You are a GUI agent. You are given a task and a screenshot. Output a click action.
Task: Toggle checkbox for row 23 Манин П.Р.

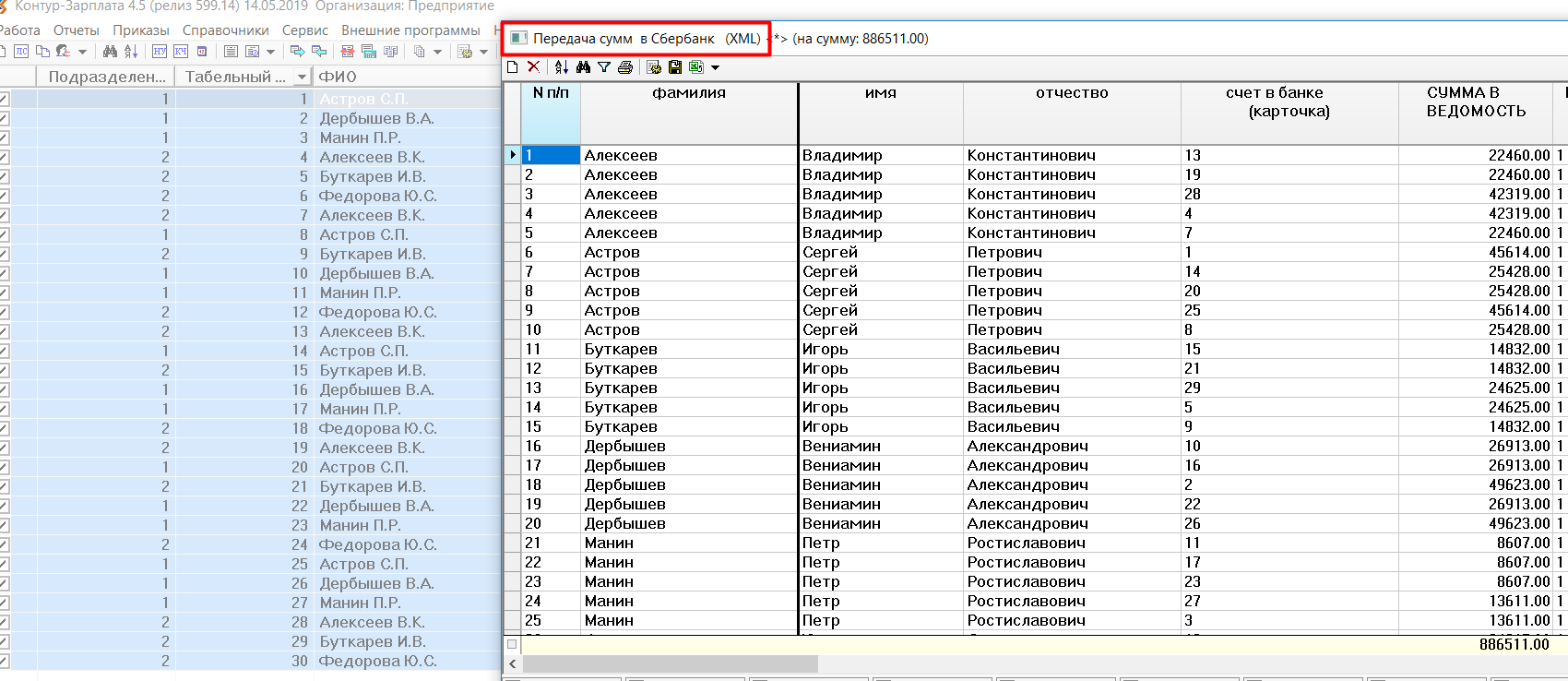[4, 525]
